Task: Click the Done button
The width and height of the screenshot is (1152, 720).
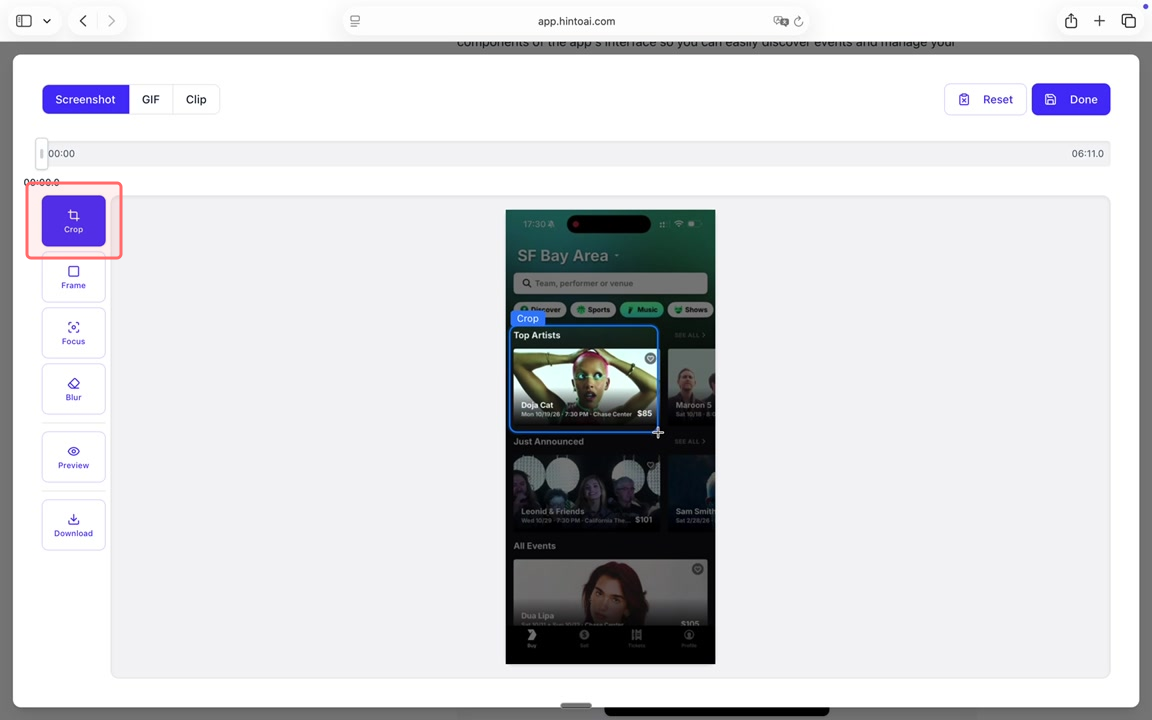Action: (1070, 99)
